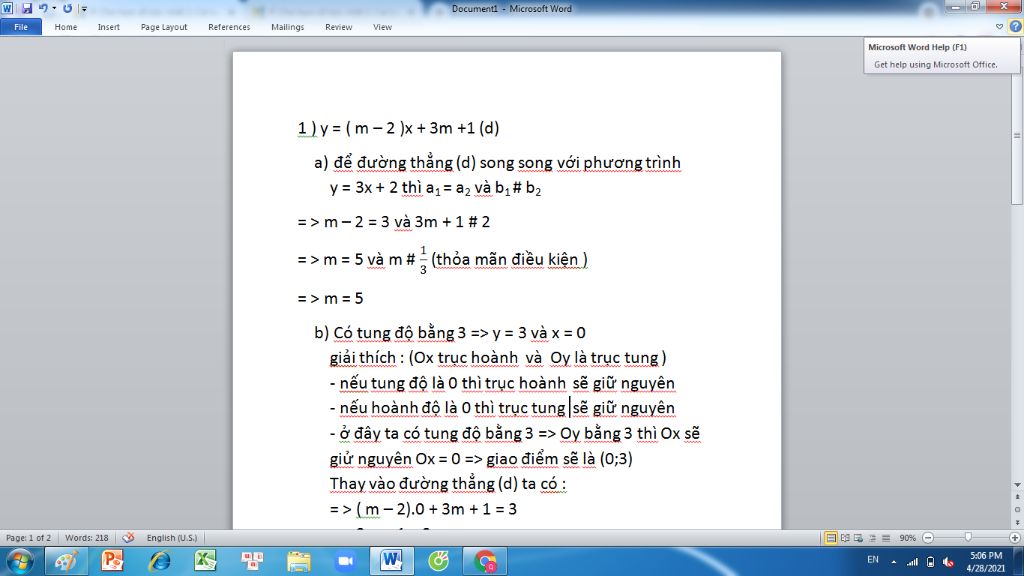Click the line beginning 'b) Có tung độ bằng 3'
The height and width of the screenshot is (576, 1024).
(x=450, y=333)
